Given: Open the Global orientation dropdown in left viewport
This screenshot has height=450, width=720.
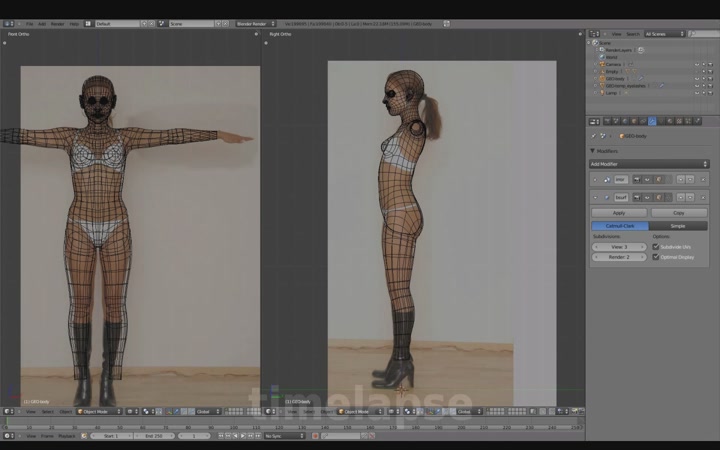Looking at the screenshot, I should [x=208, y=411].
